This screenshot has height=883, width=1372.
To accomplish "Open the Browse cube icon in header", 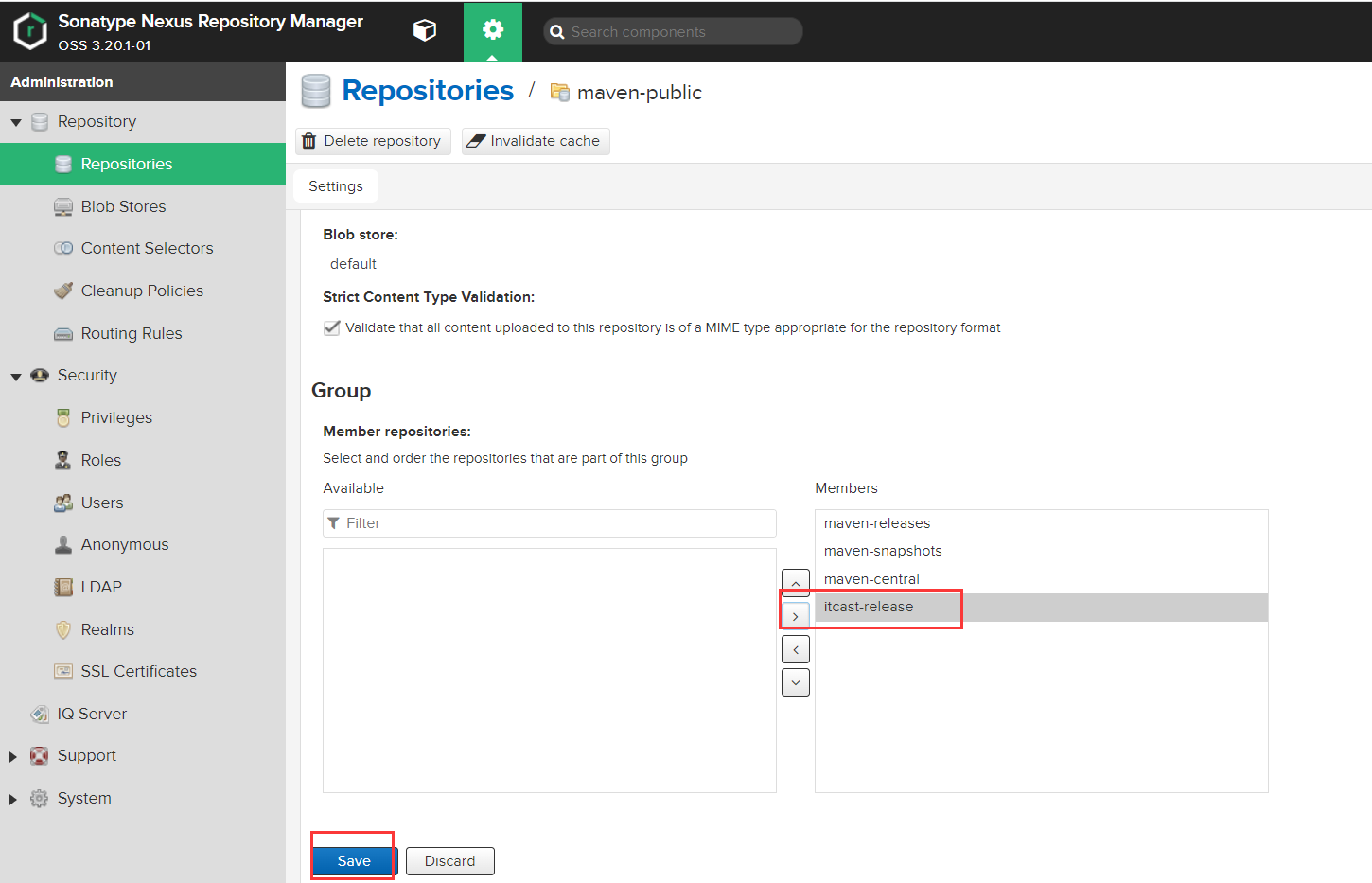I will click(425, 30).
